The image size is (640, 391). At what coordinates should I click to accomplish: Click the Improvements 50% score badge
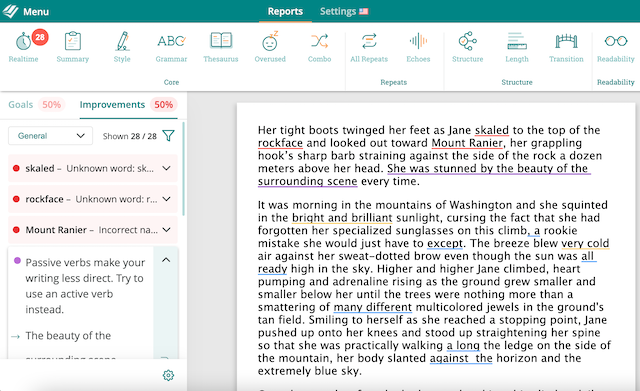click(x=164, y=104)
